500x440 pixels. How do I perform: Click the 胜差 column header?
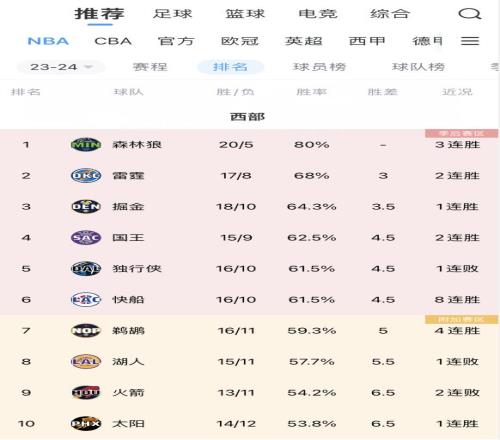(x=383, y=92)
